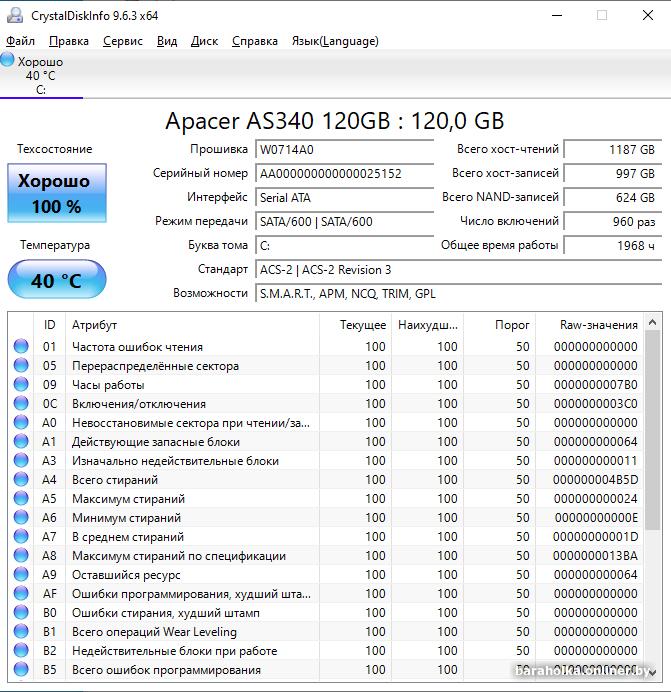Click the ID column header

click(x=49, y=325)
